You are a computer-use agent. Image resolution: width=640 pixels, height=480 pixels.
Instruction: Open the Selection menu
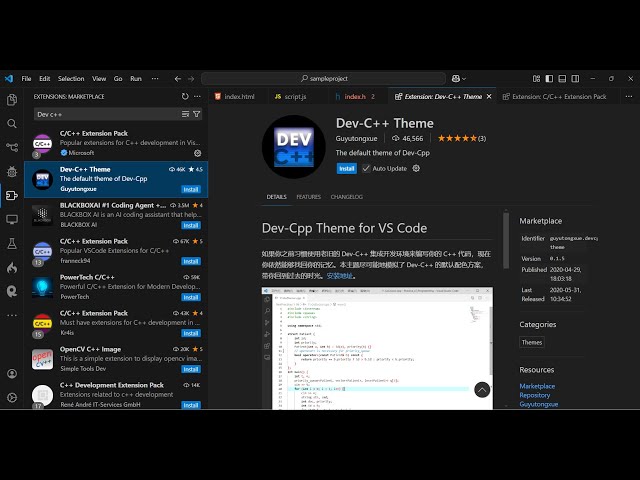point(71,78)
